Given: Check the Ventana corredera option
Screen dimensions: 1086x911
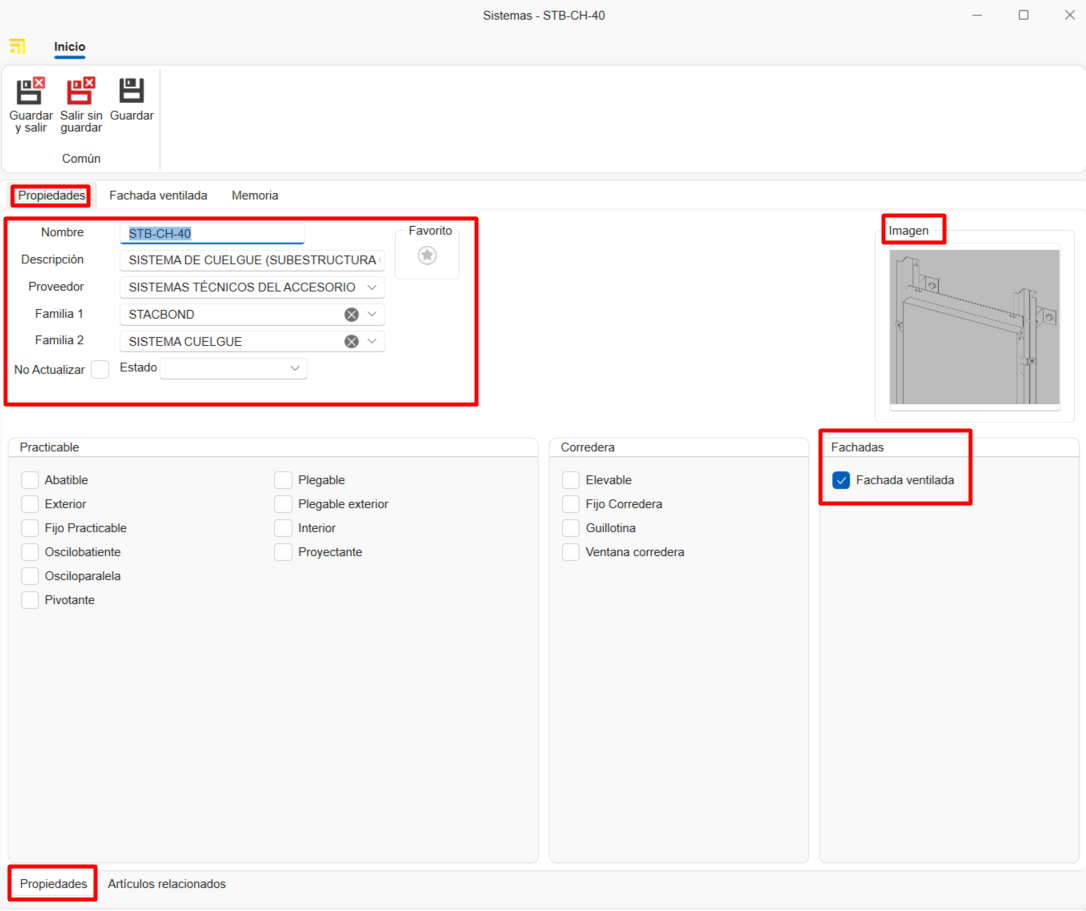Looking at the screenshot, I should [571, 552].
